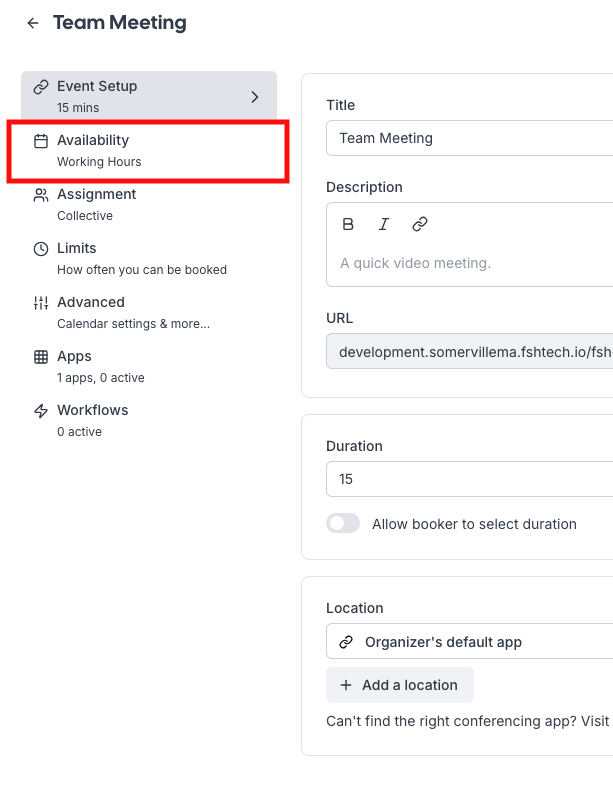Enable Allow booker to select duration

click(x=343, y=523)
